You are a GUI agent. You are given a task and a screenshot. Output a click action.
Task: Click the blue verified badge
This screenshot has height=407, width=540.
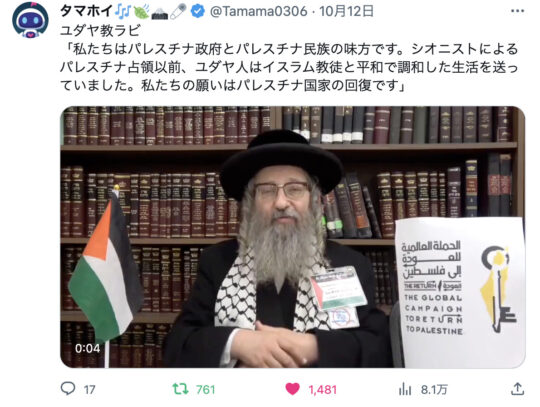(198, 11)
